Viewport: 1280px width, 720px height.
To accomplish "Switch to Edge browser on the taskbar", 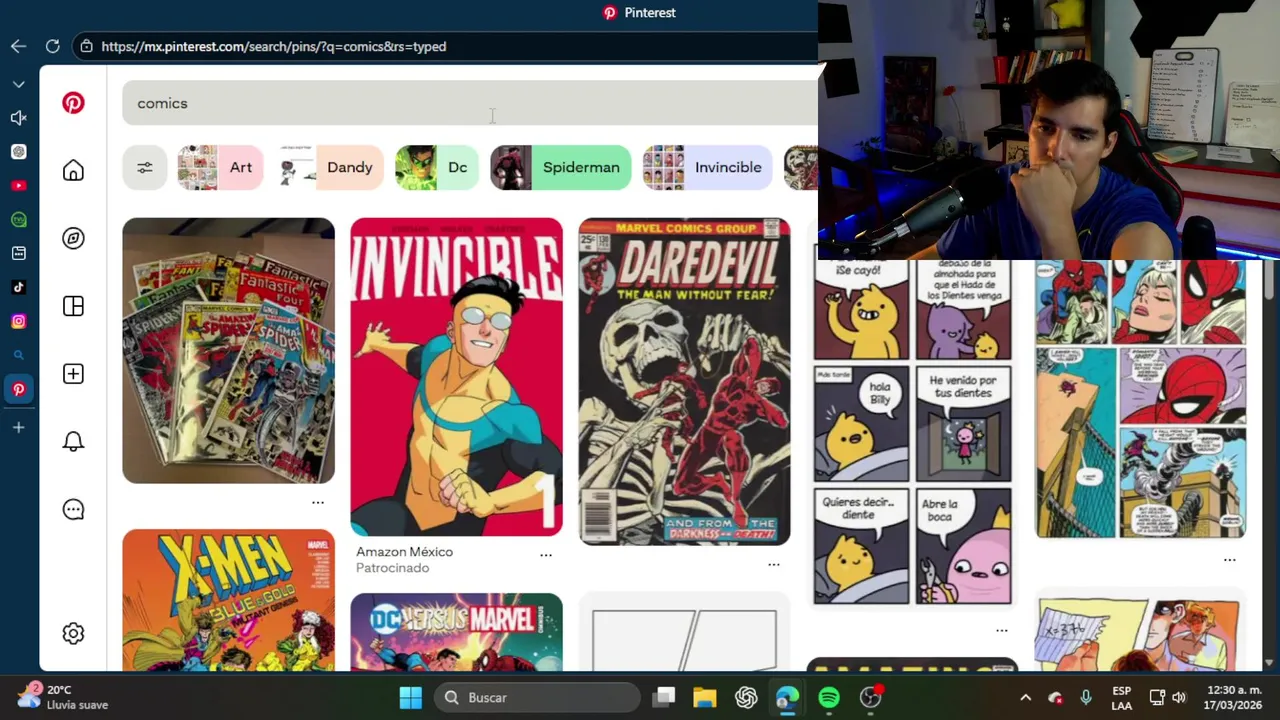I will (x=787, y=697).
